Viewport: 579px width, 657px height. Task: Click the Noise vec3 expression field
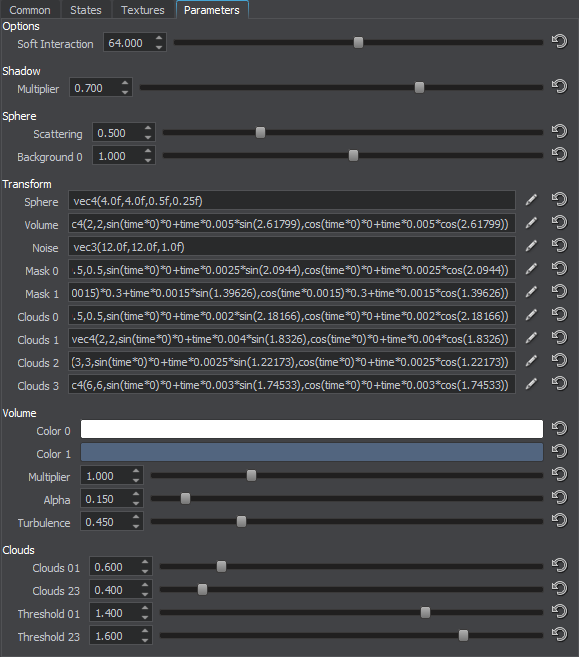coord(292,246)
